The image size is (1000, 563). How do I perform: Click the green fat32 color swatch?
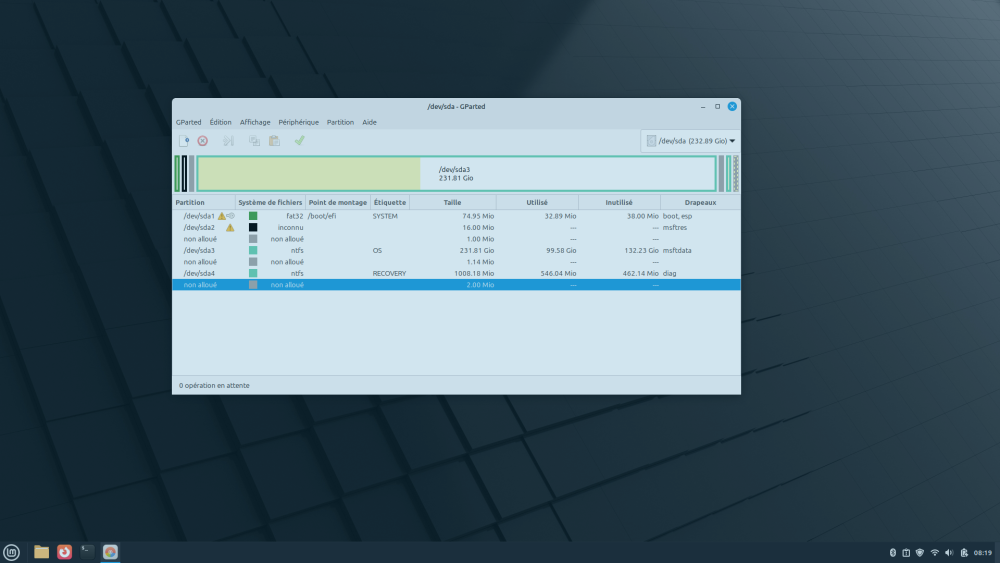[x=253, y=216]
